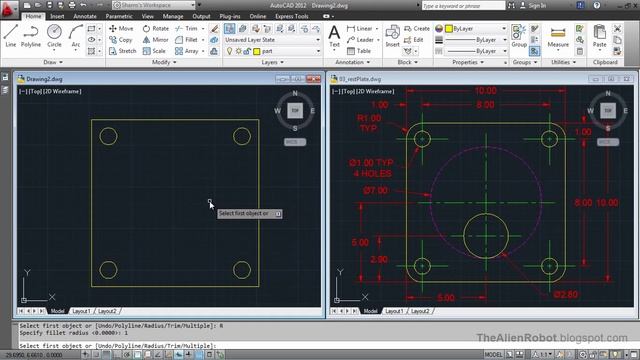This screenshot has width=640, height=360.
Task: Click the Edit block button
Action: (413, 40)
